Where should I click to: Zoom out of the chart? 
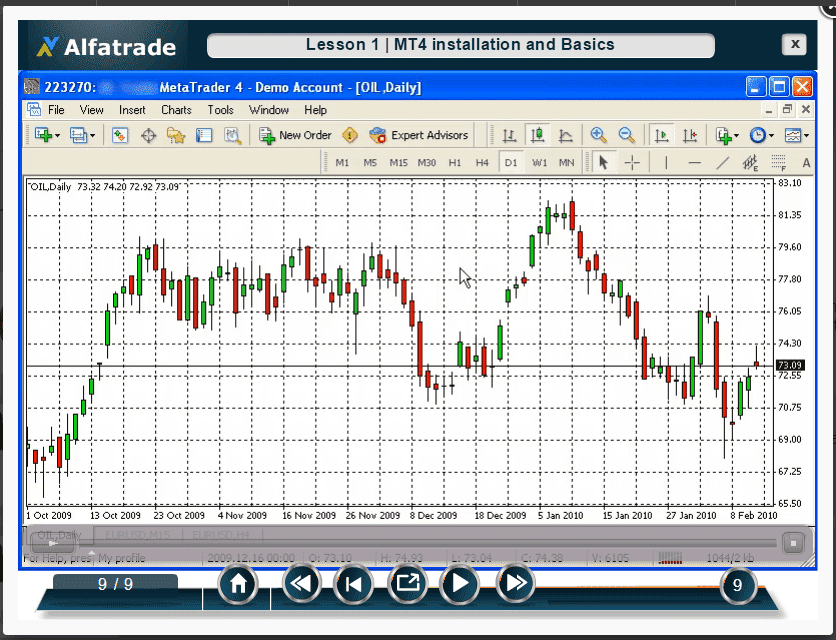(627, 135)
